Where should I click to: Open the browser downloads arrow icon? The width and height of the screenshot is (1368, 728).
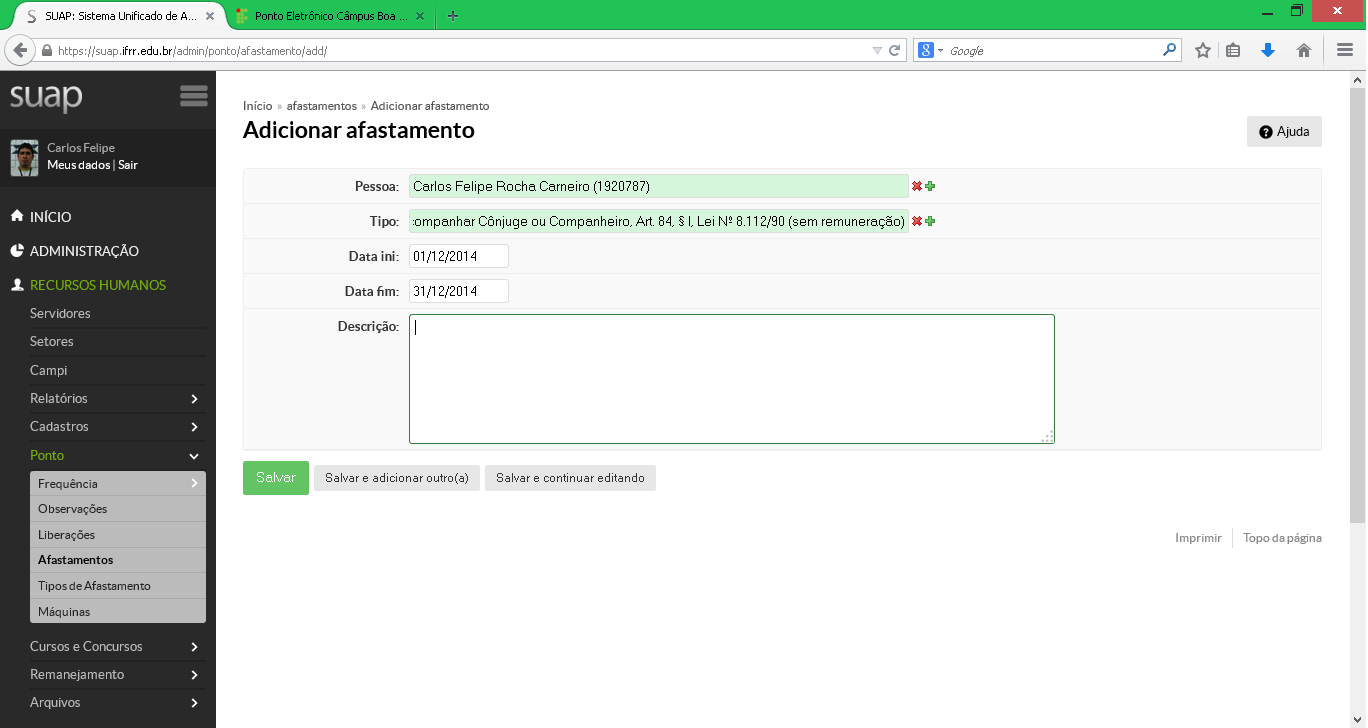click(x=1268, y=50)
